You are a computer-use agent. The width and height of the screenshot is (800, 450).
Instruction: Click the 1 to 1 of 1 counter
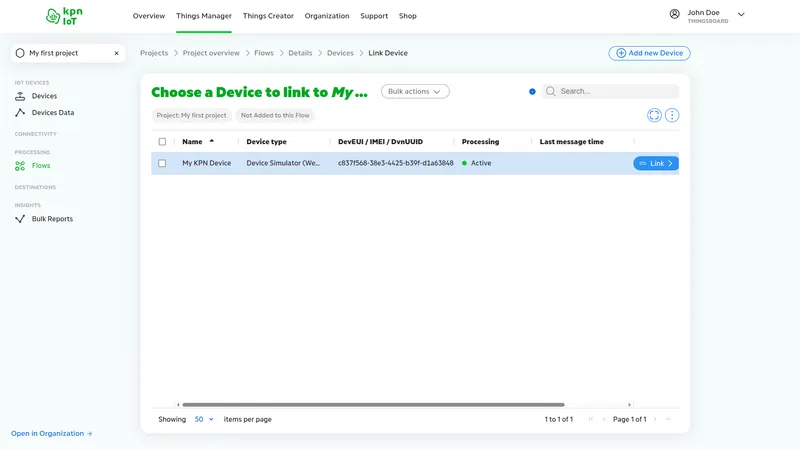tap(559, 419)
